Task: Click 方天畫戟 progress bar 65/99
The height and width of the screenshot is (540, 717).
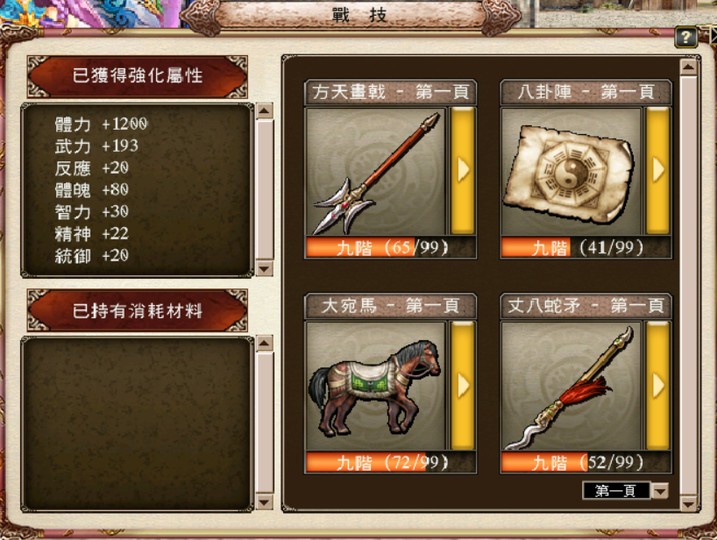Action: point(390,247)
